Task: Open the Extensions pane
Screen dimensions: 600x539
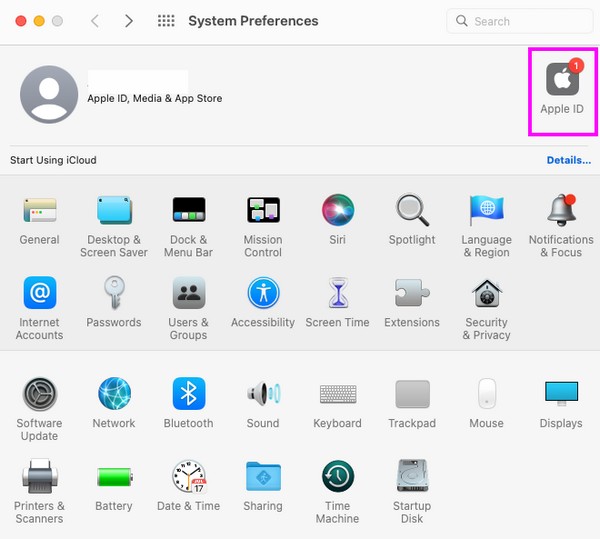Action: click(x=412, y=293)
